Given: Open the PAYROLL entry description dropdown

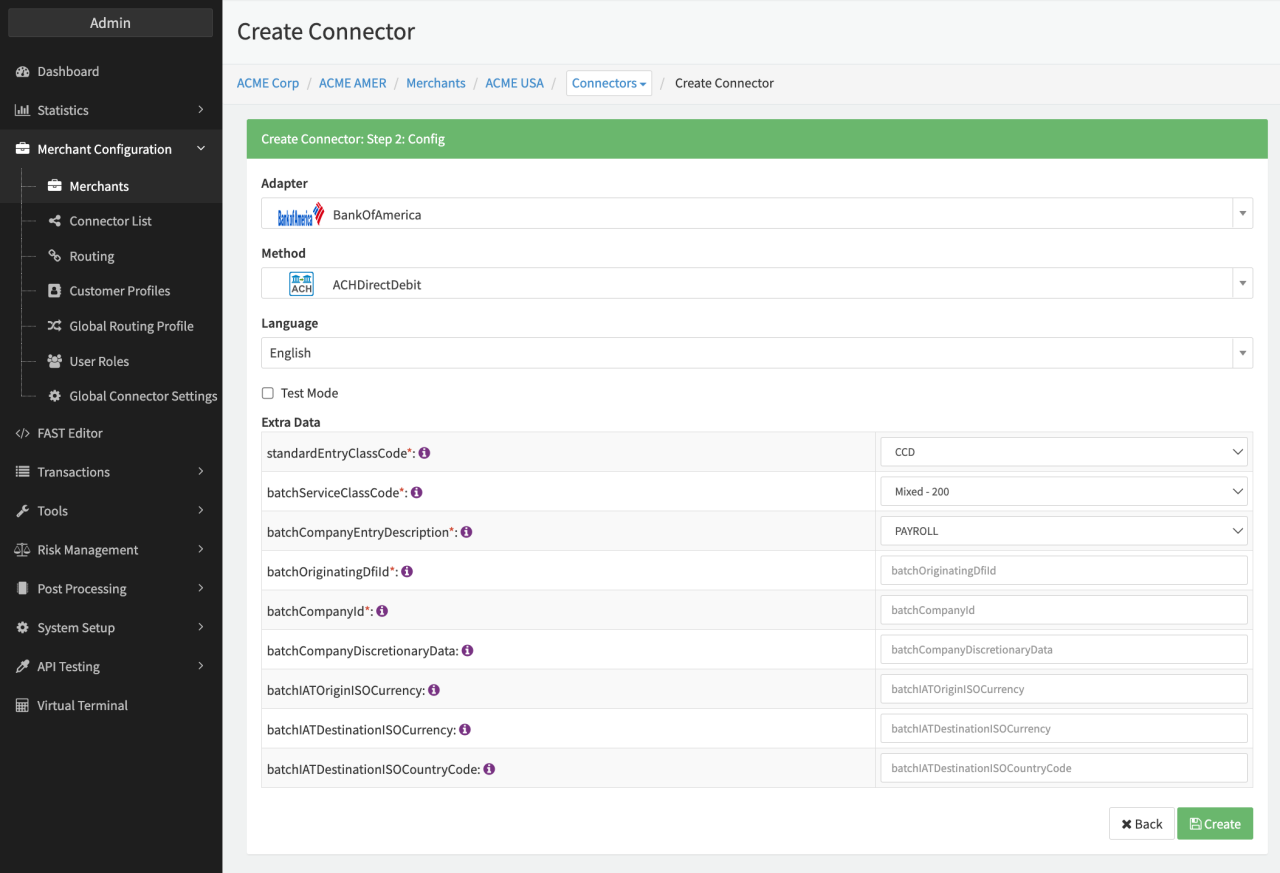Looking at the screenshot, I should [x=1063, y=531].
